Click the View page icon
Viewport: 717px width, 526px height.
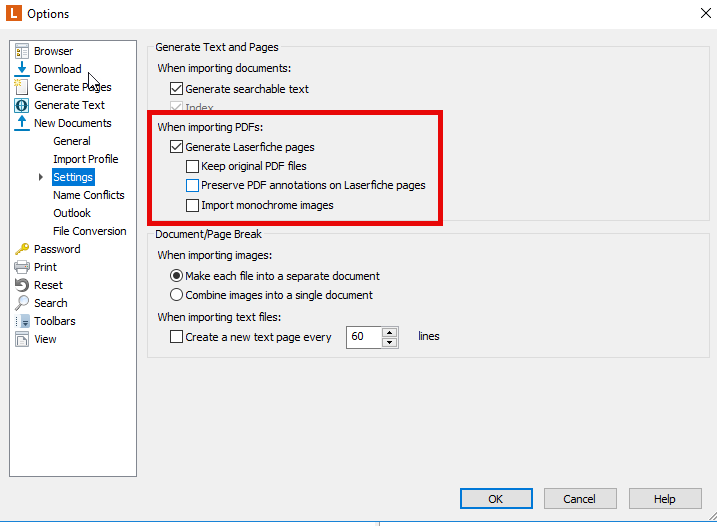click(x=21, y=339)
